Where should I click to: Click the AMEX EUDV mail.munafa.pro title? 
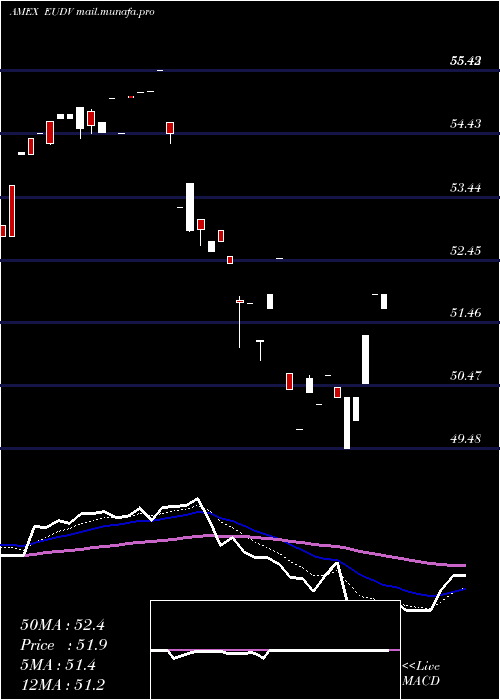pyautogui.click(x=82, y=12)
